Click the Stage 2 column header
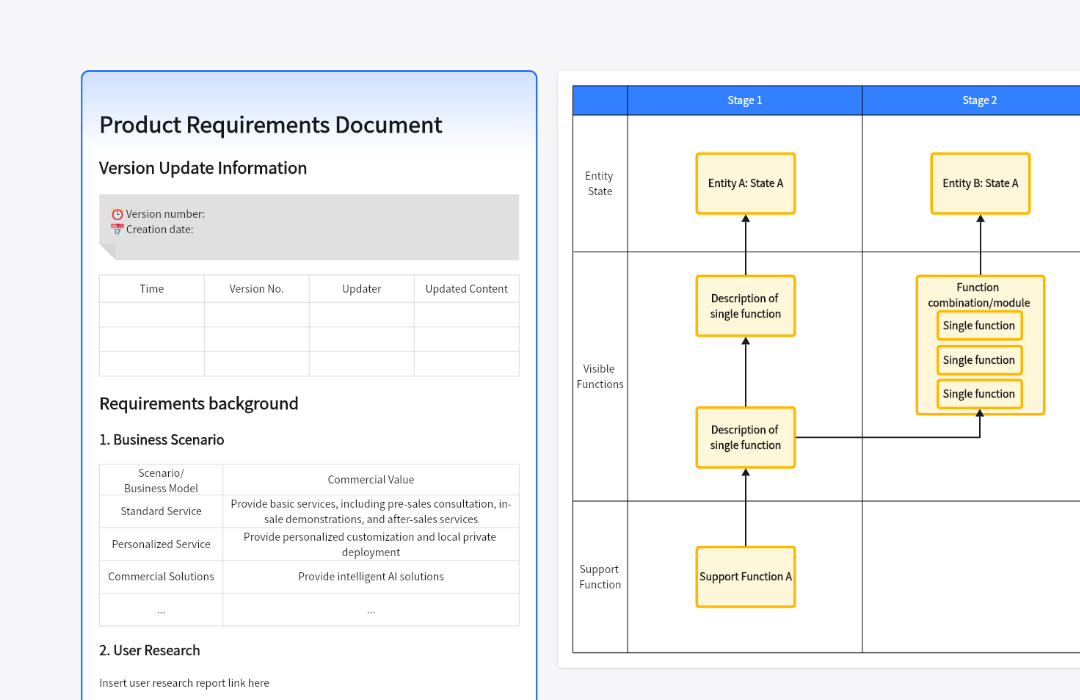This screenshot has height=700, width=1080. [979, 100]
